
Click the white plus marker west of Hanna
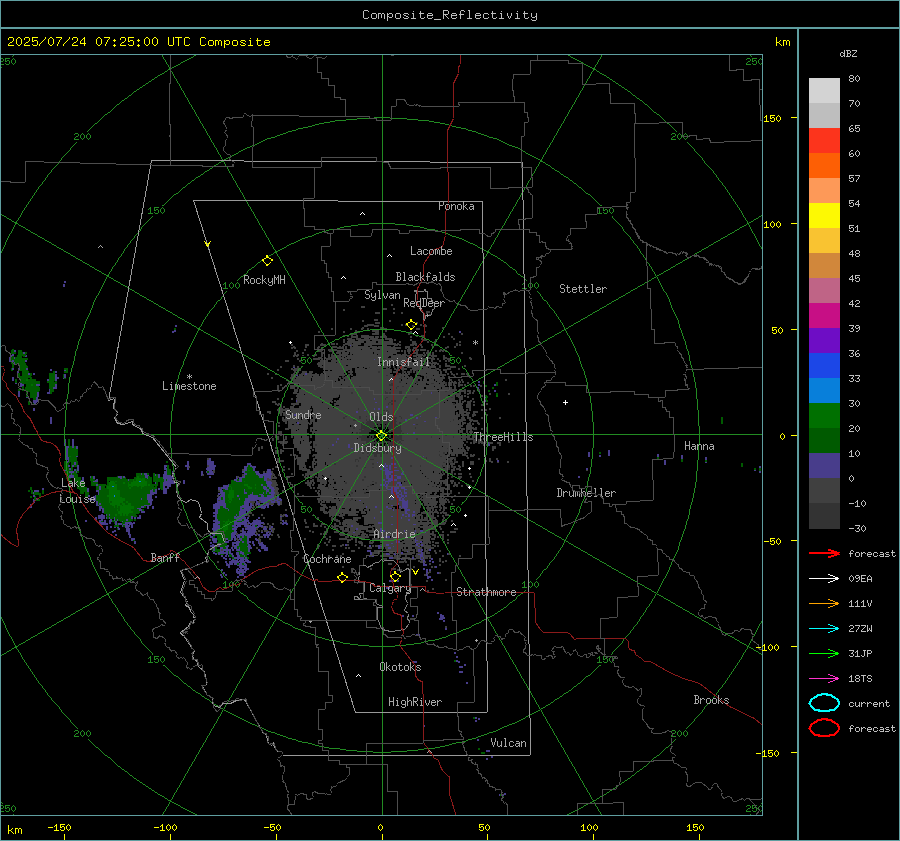coord(565,402)
